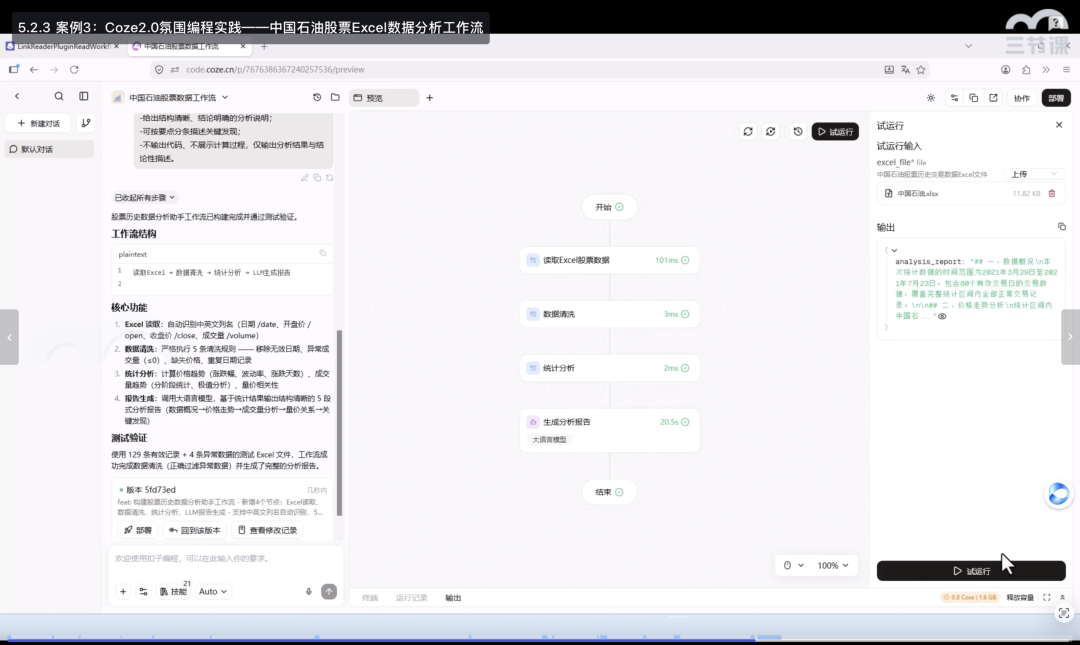Regenerate response from user message

point(329,178)
